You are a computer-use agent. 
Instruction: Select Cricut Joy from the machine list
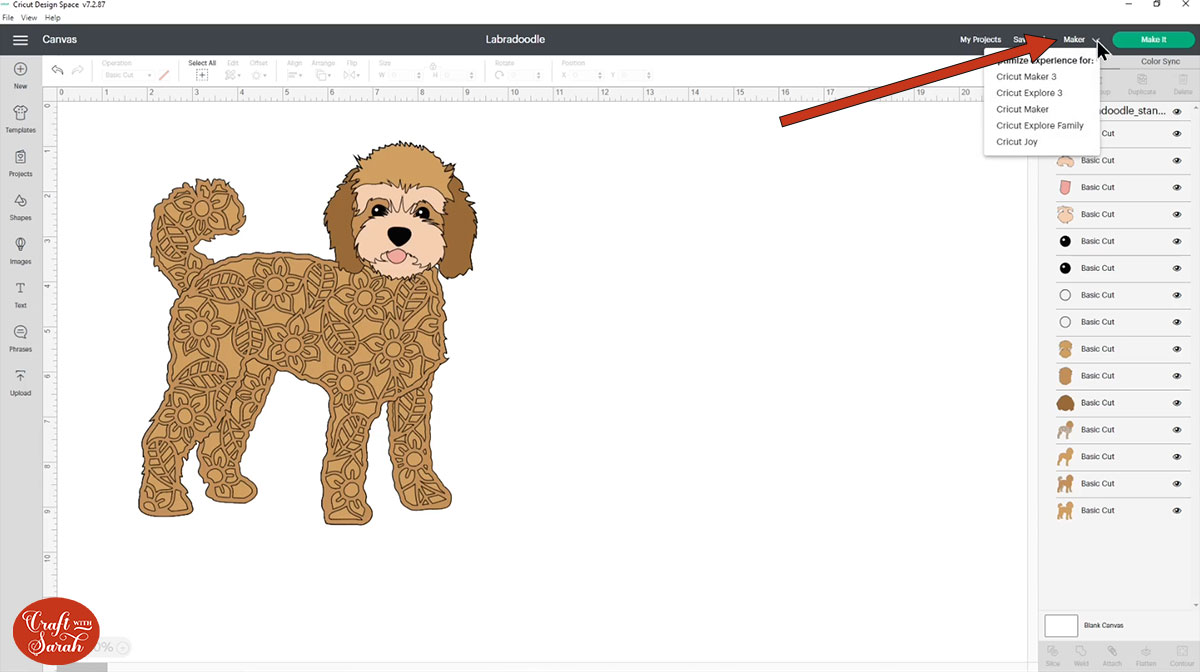click(1016, 142)
